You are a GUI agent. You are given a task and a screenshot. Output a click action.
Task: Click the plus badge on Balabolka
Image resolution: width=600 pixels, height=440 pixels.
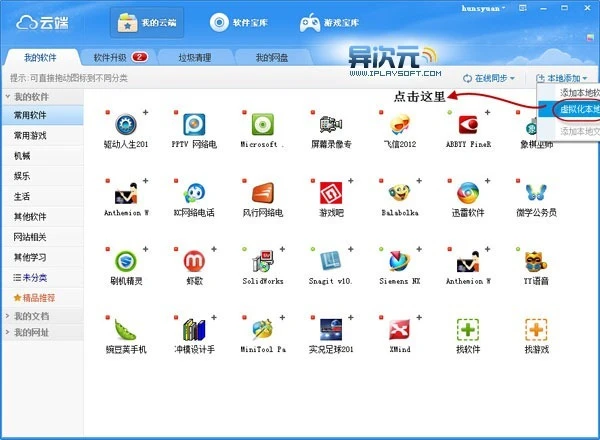click(419, 181)
